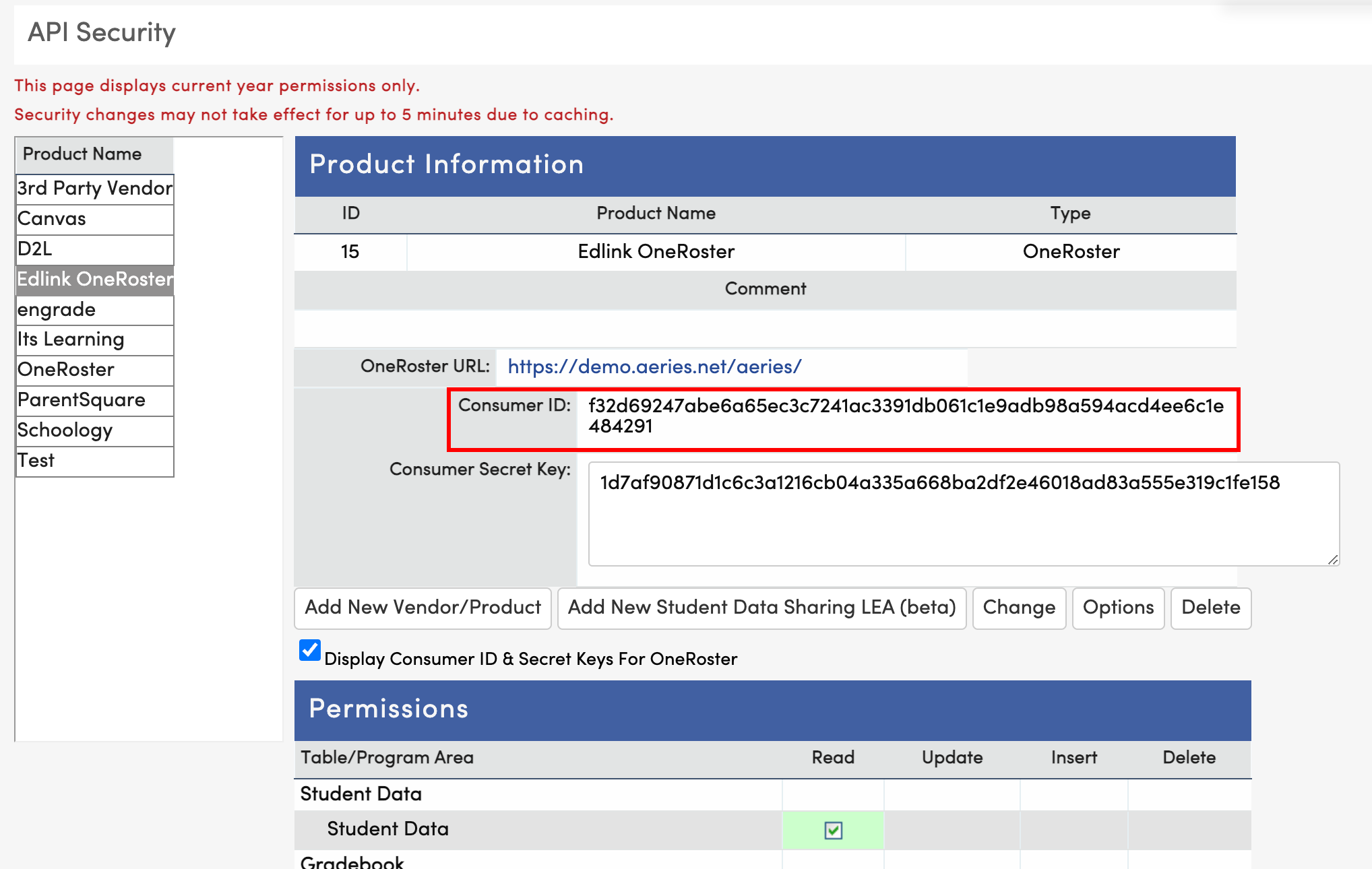Open the demo.aeries.net OneRoster URL link

click(654, 366)
